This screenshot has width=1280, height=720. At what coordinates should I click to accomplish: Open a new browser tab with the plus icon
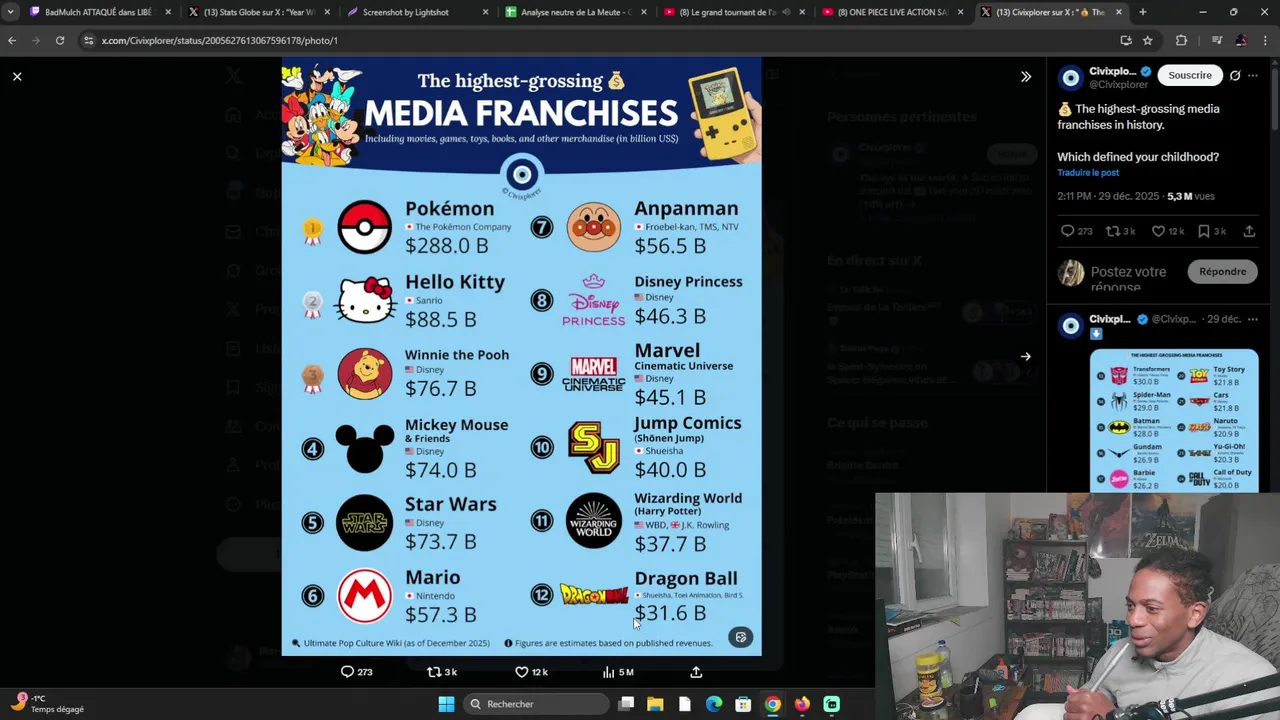point(1142,12)
